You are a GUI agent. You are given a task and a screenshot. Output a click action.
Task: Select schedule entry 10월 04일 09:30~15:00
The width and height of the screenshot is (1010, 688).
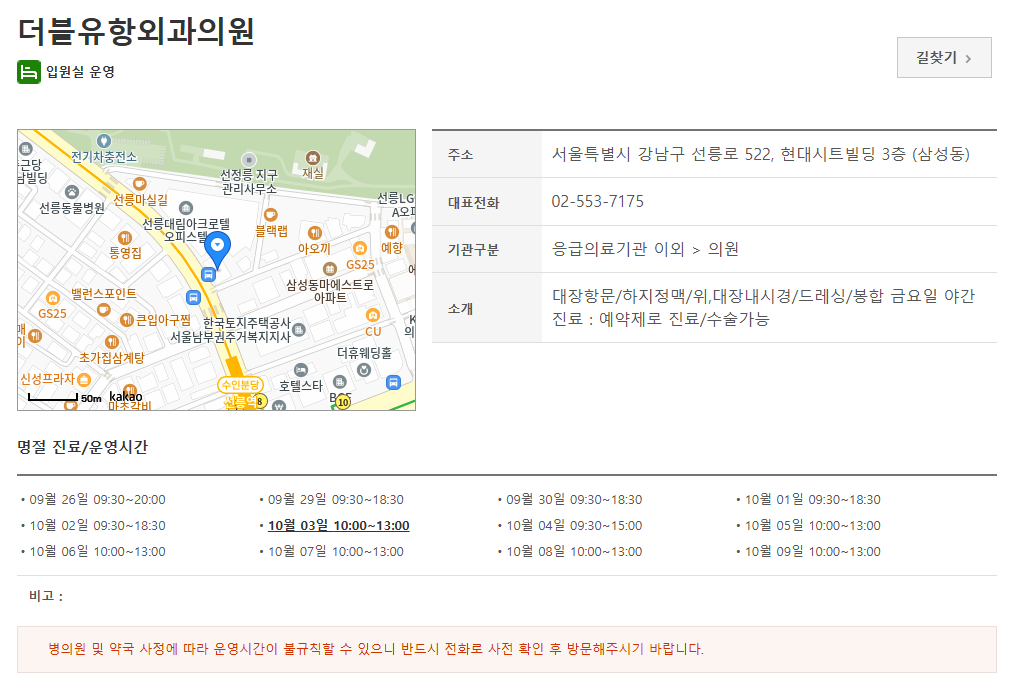(x=573, y=526)
